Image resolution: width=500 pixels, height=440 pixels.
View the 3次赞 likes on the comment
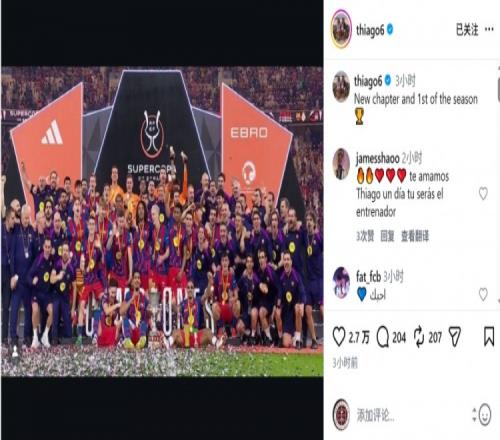point(365,236)
